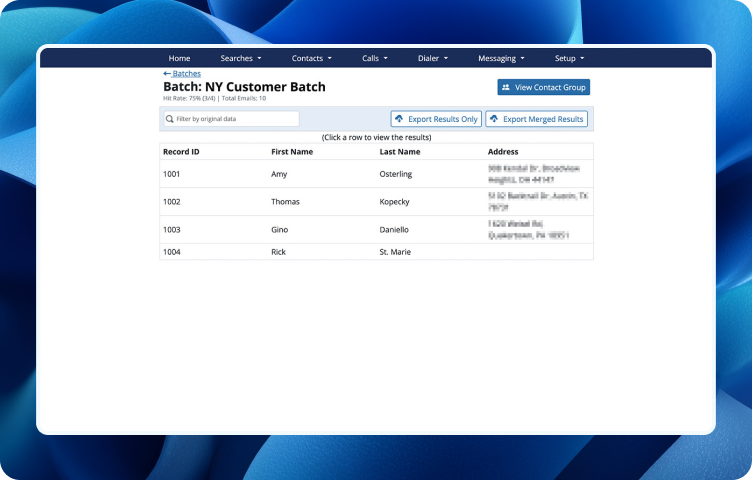Open the Dialer dropdown menu
This screenshot has width=752, height=480.
point(432,58)
